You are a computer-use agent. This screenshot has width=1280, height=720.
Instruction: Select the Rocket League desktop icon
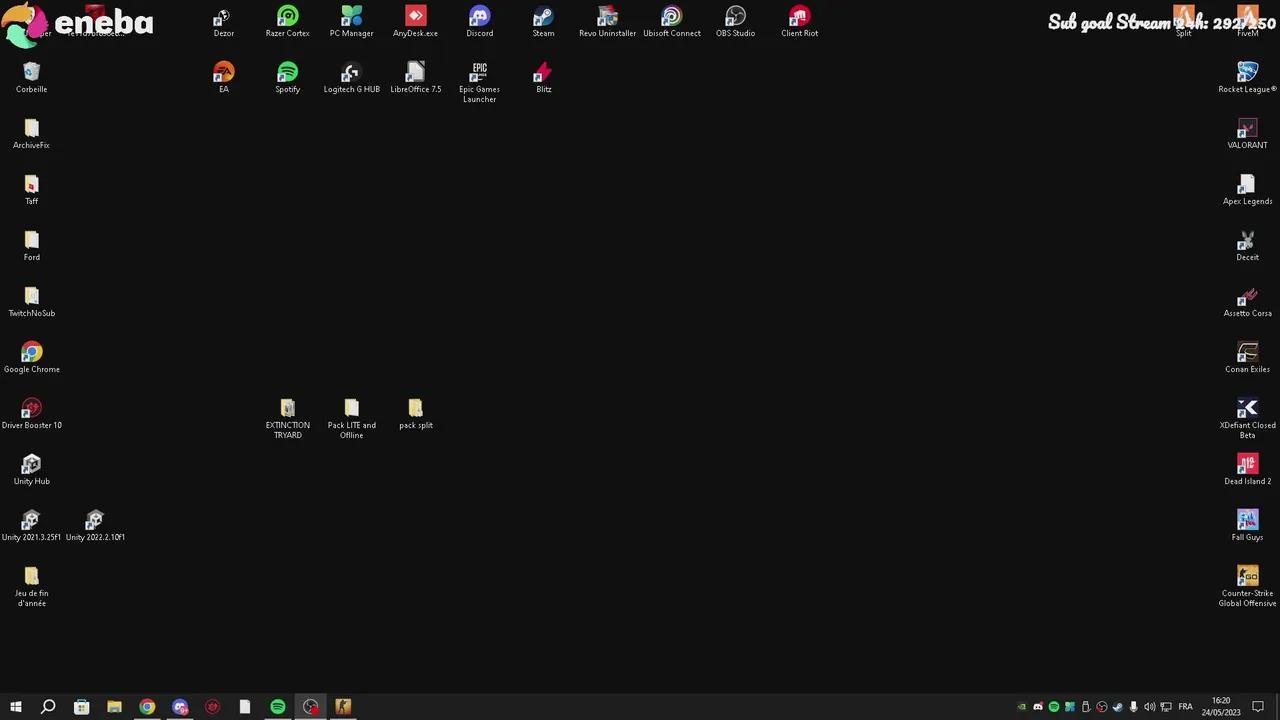(x=1247, y=74)
